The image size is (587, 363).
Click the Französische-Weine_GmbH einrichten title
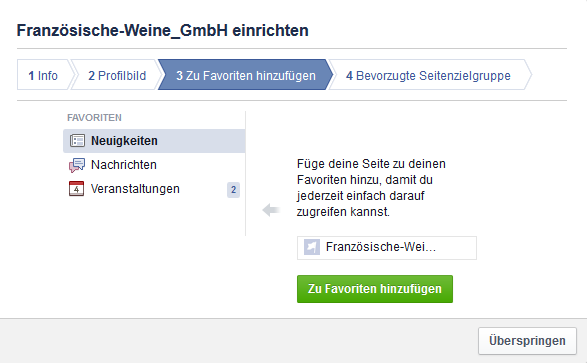pos(162,30)
